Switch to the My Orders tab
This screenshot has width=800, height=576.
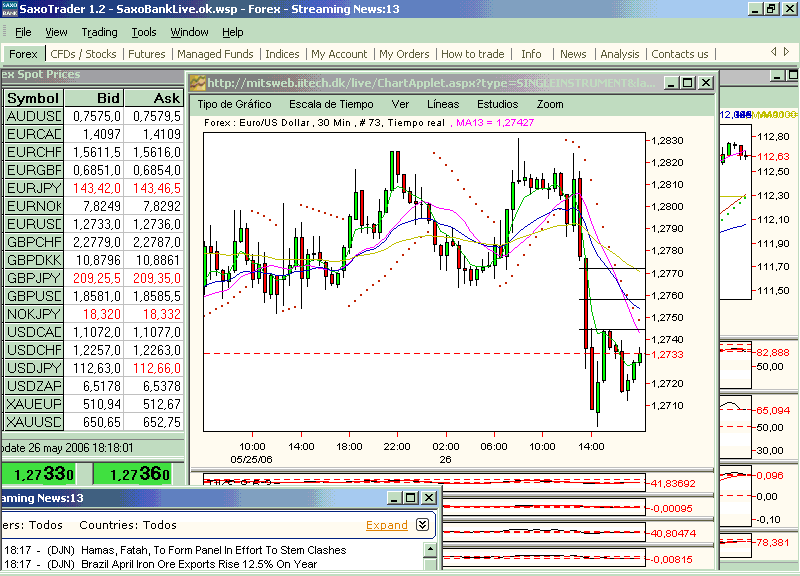coord(404,54)
